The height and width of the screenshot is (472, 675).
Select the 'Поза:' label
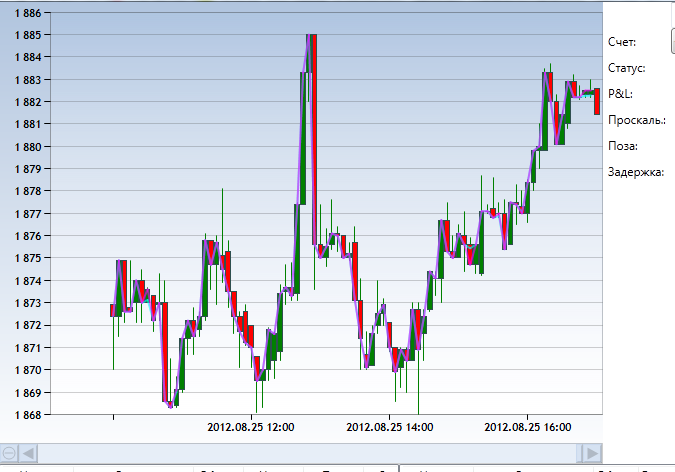click(x=622, y=146)
